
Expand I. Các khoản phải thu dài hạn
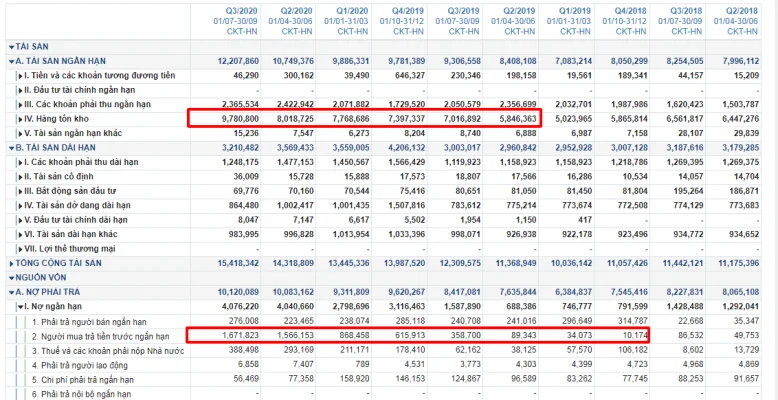pyautogui.click(x=20, y=162)
